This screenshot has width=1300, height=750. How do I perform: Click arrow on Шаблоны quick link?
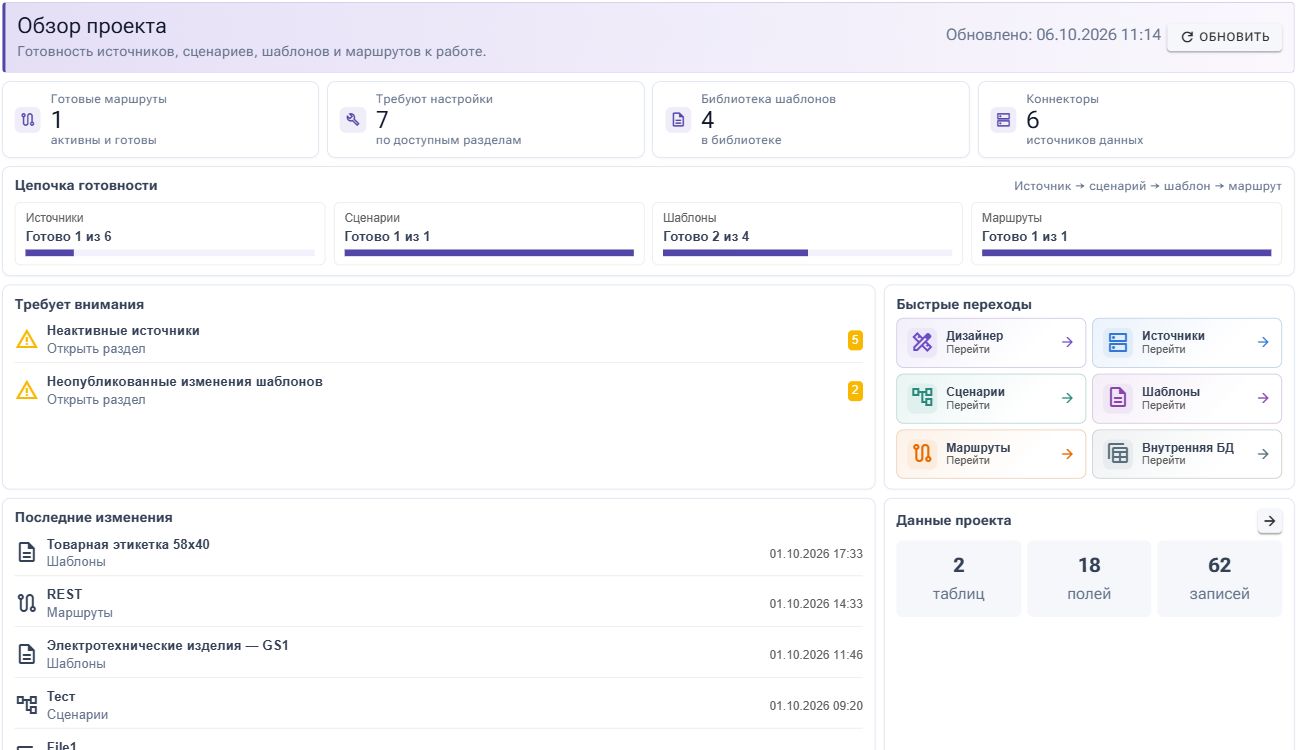pyautogui.click(x=1263, y=398)
